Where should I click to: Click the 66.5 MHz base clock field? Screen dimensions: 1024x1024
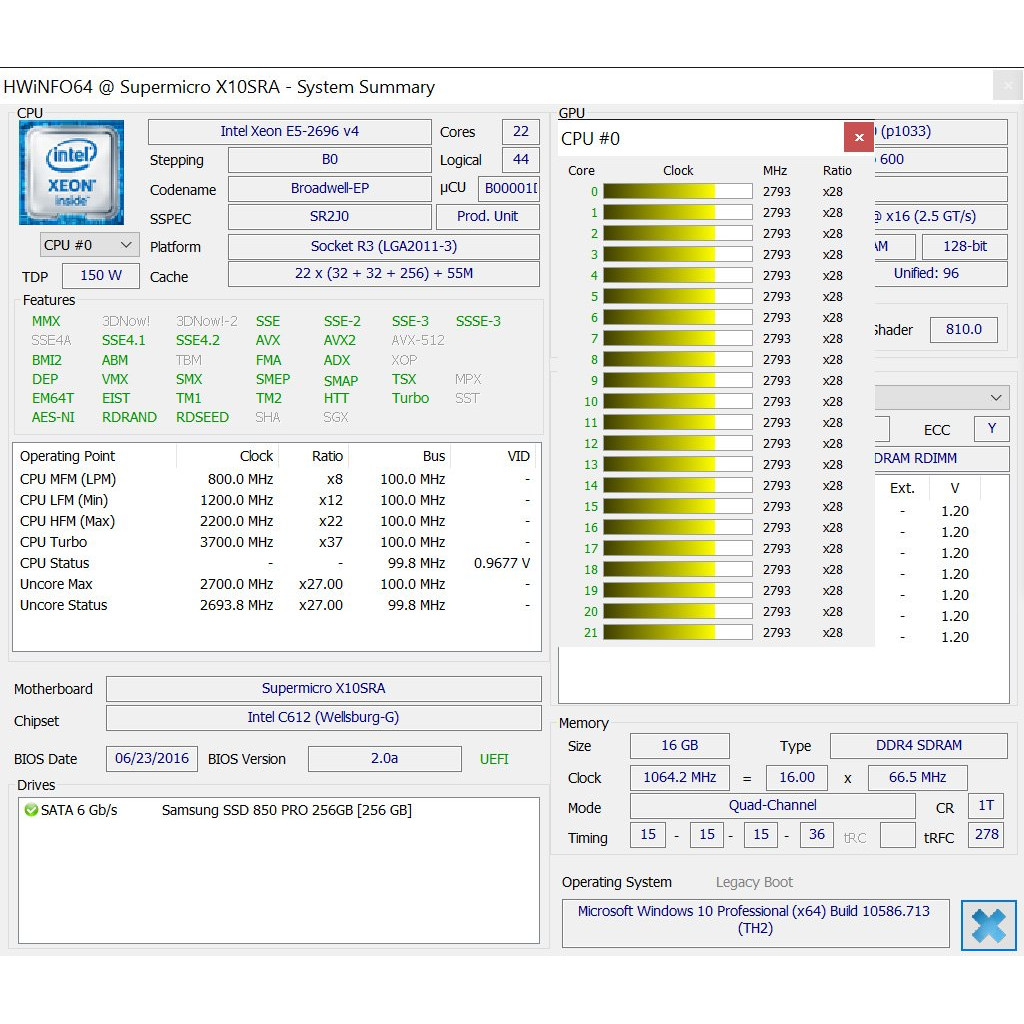click(917, 777)
